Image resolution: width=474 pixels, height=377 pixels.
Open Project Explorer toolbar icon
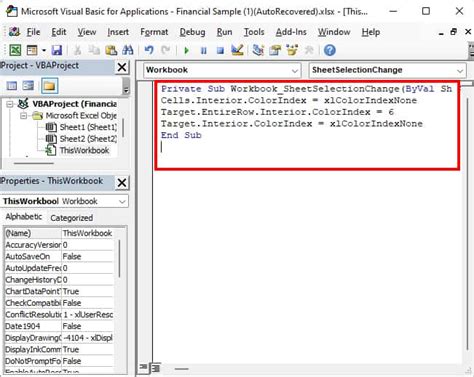tap(258, 50)
